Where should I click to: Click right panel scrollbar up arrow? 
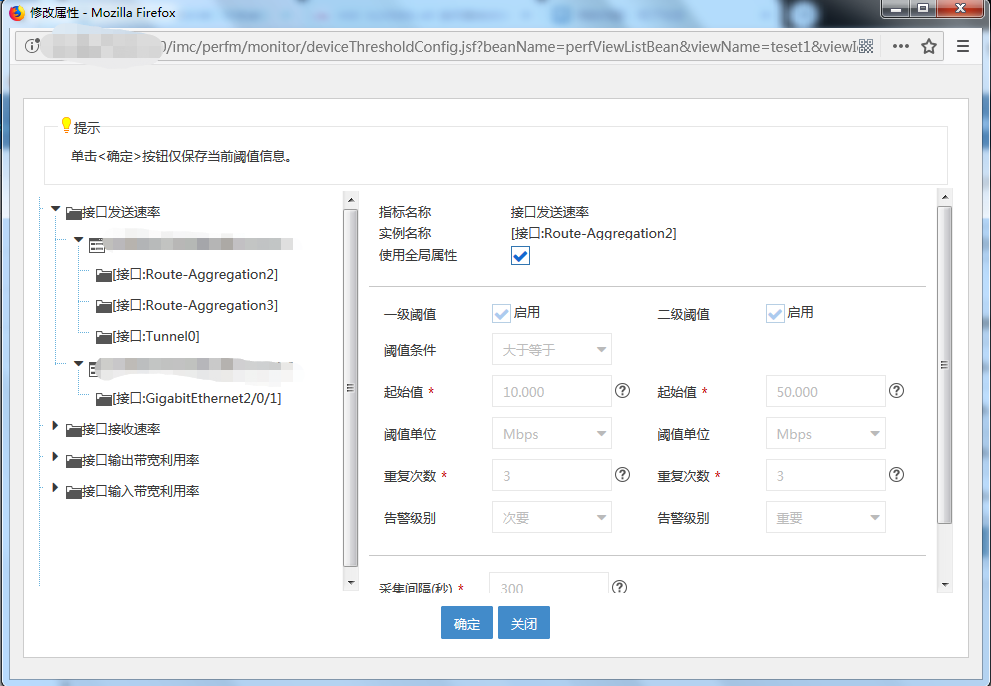(945, 197)
